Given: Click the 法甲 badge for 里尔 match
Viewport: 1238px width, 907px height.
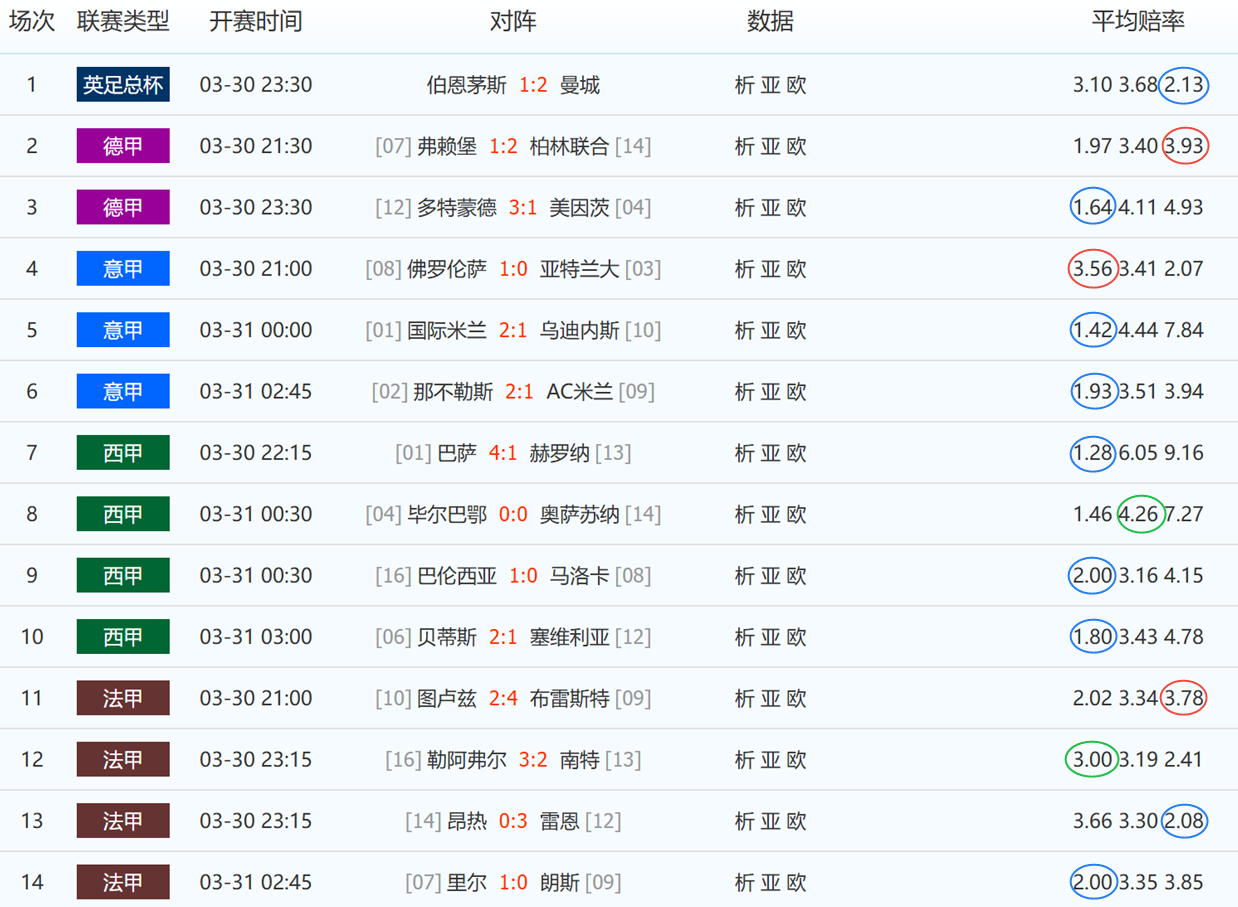Looking at the screenshot, I should (123, 882).
